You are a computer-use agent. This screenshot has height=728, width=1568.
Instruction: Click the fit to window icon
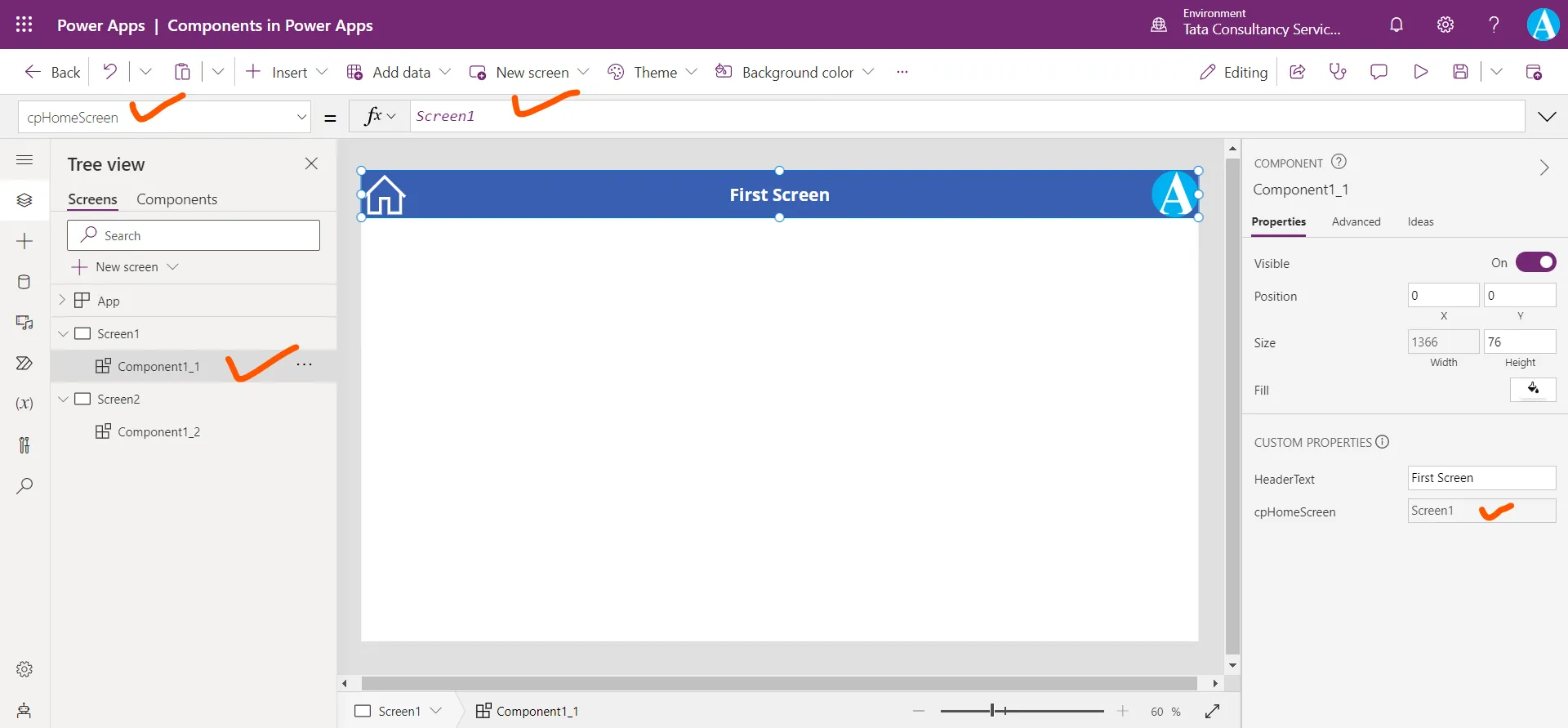1212,711
